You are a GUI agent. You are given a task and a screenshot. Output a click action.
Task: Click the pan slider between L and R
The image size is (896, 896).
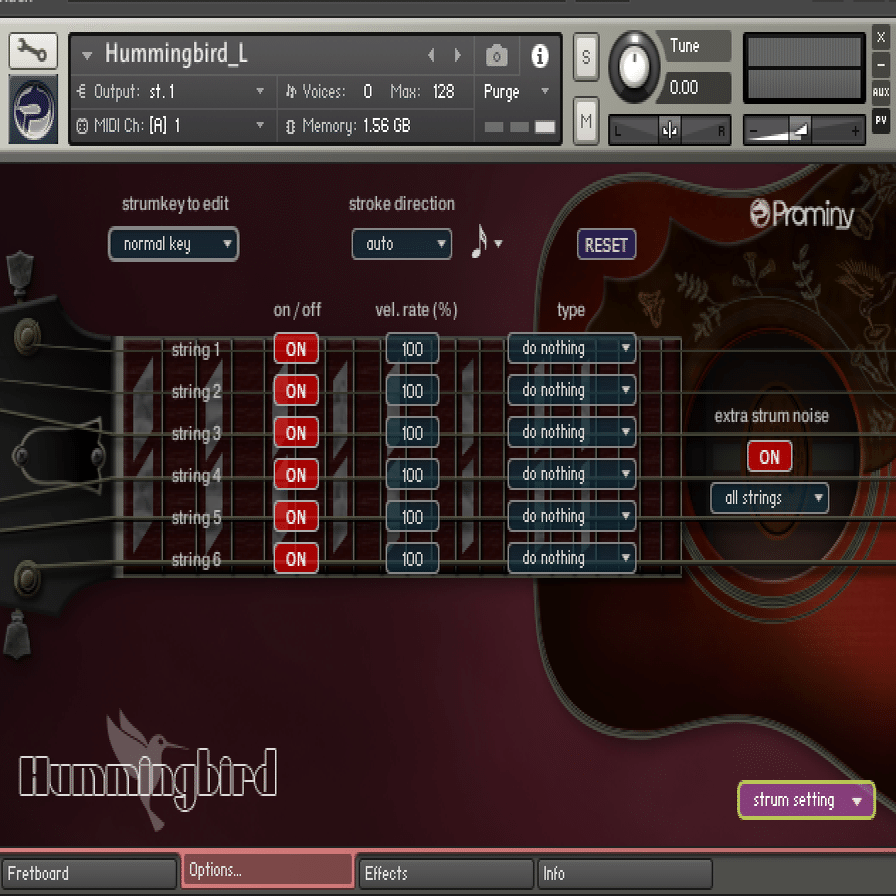point(669,130)
